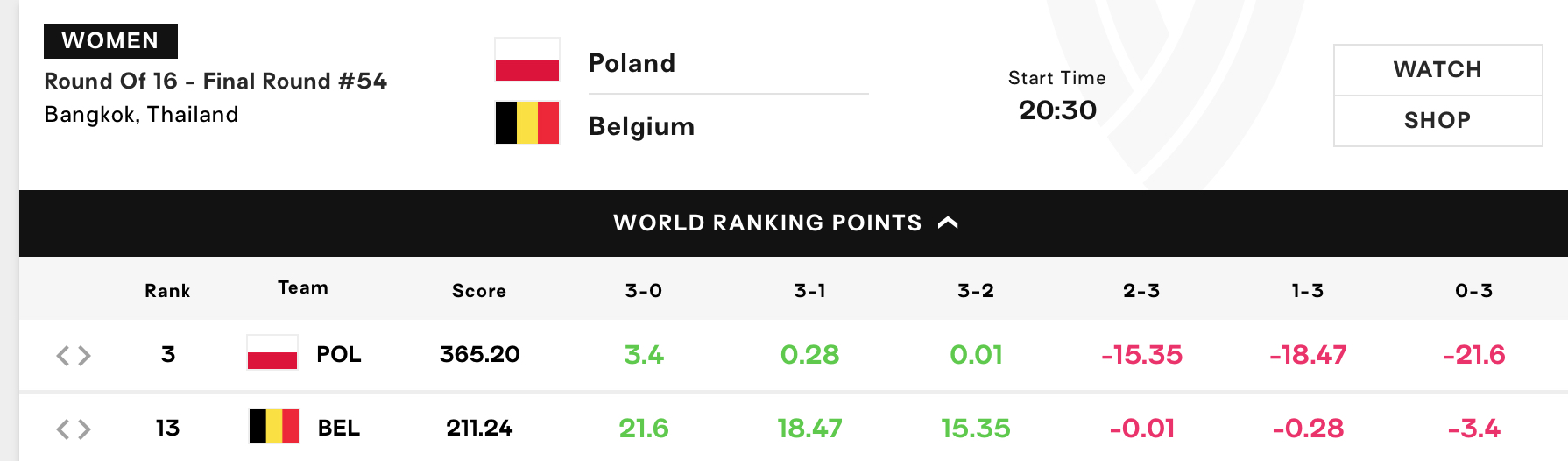
Task: Click the Score column header
Action: click(x=479, y=290)
